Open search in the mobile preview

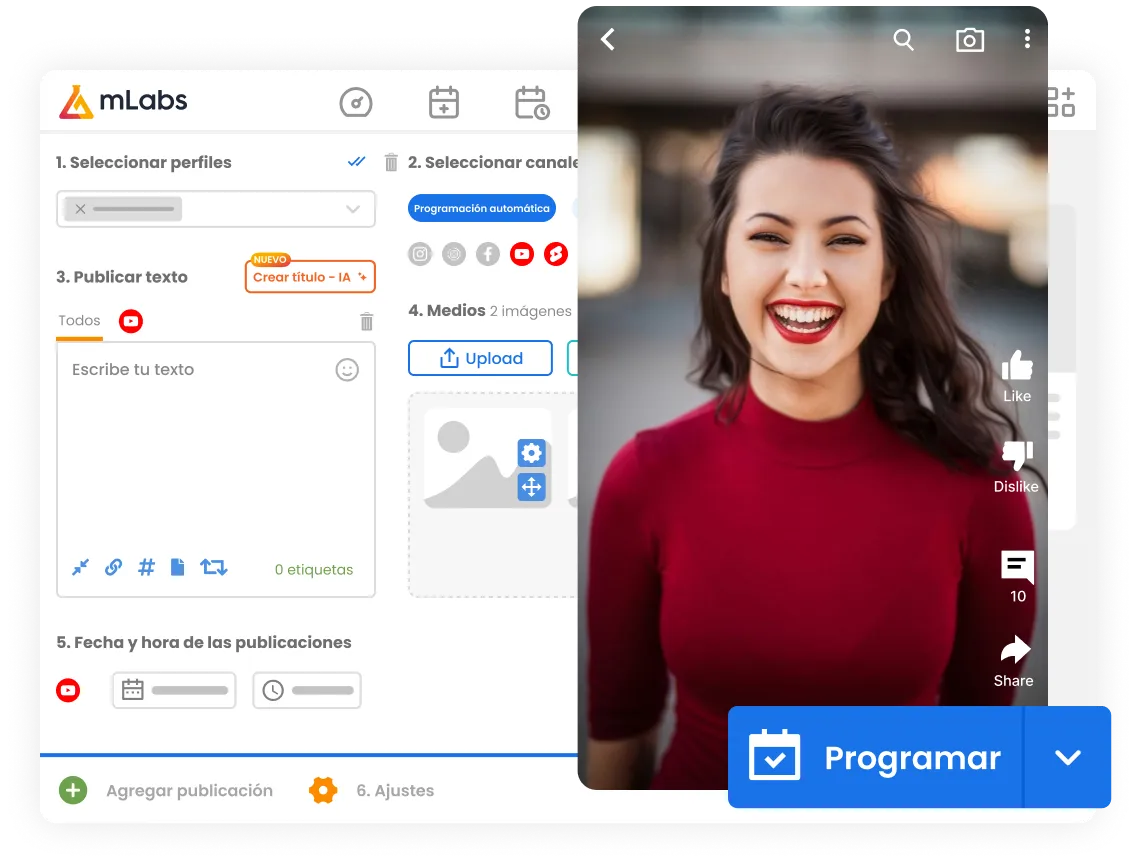click(x=903, y=40)
